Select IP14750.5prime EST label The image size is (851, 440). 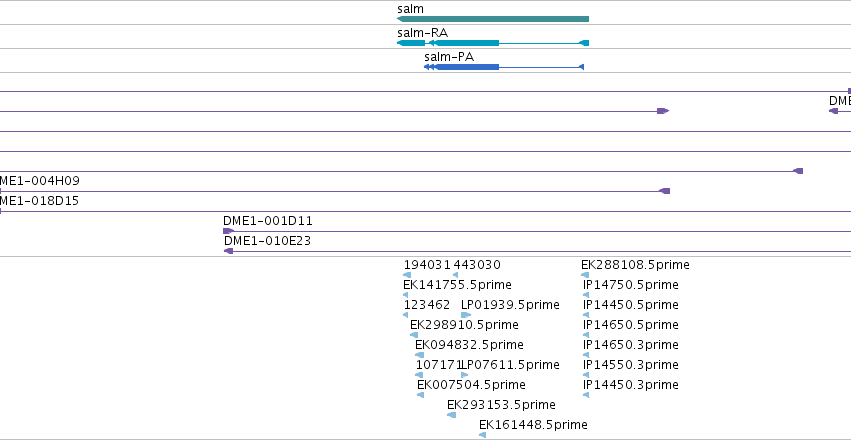pyautogui.click(x=631, y=285)
